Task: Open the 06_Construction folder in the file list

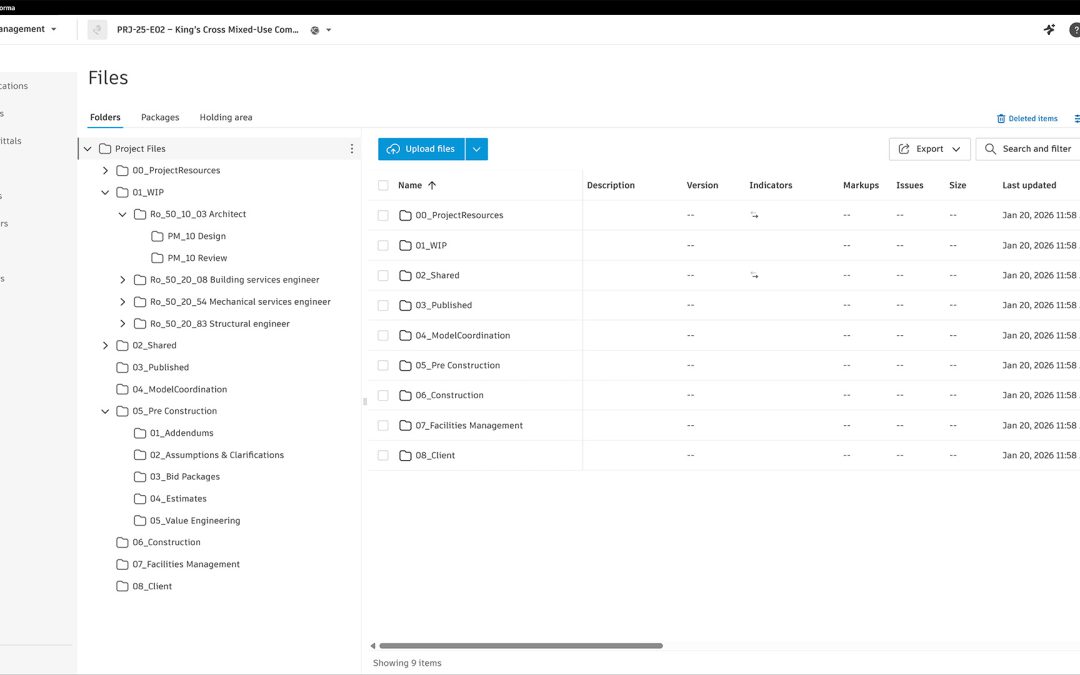Action: 449,395
